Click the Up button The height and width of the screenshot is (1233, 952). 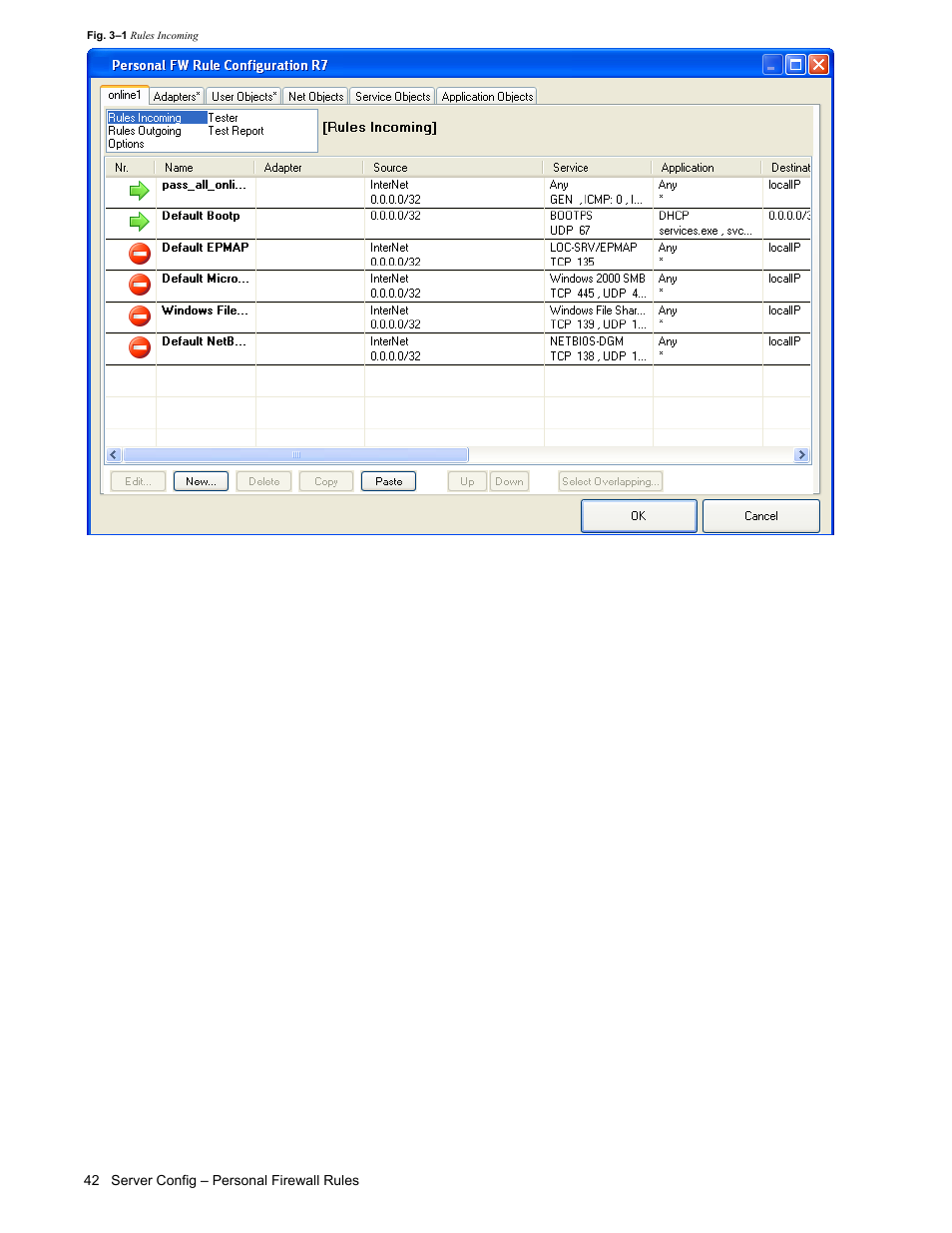click(467, 481)
